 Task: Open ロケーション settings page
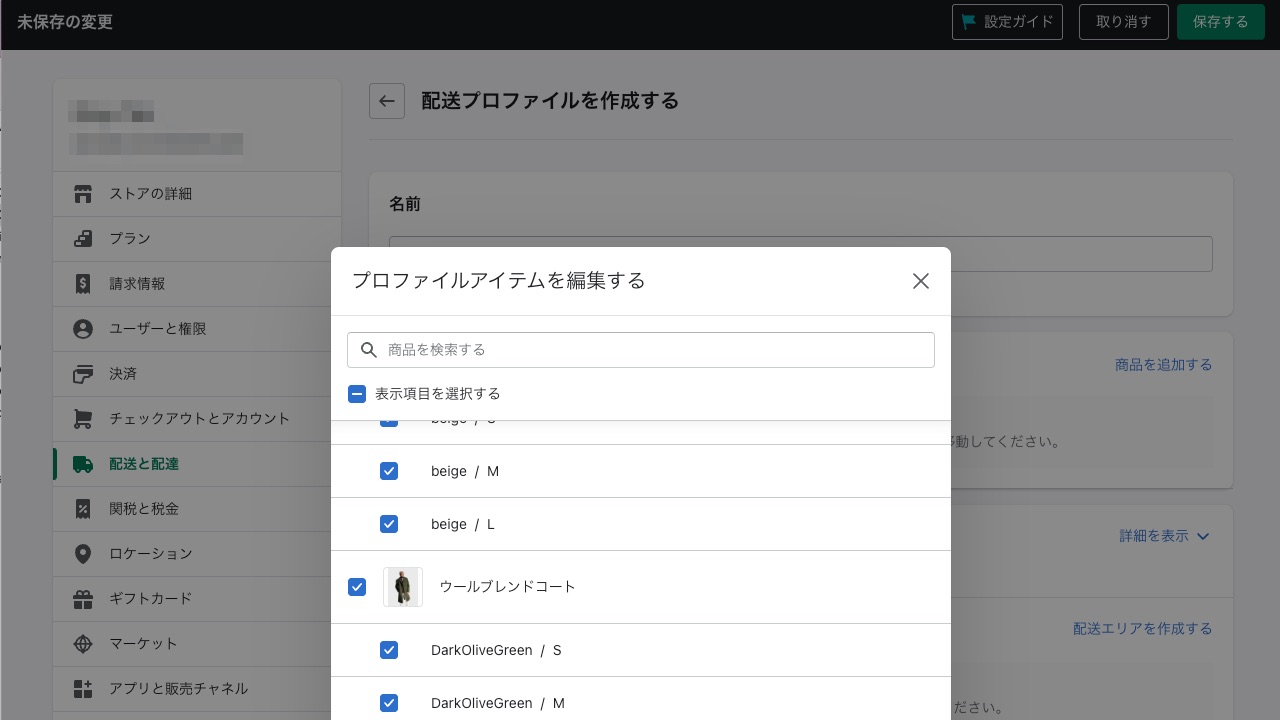tap(197, 554)
